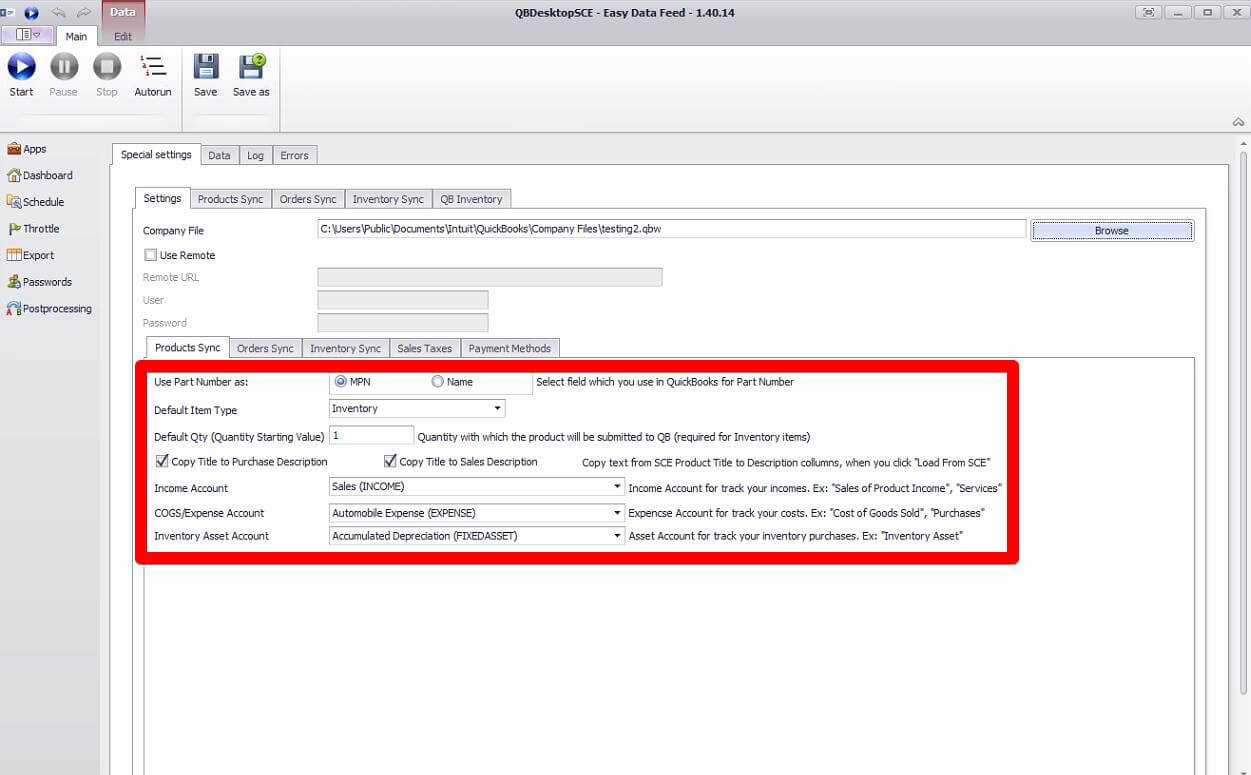Open Schedule in the left sidebar

point(35,202)
